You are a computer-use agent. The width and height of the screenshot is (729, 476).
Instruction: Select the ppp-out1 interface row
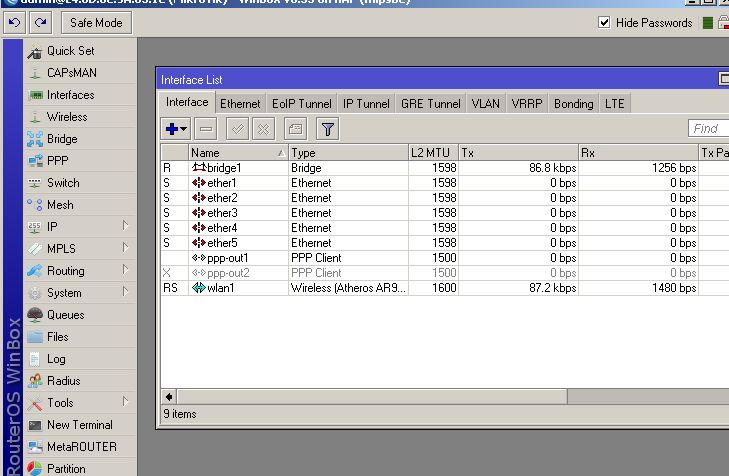(444, 258)
